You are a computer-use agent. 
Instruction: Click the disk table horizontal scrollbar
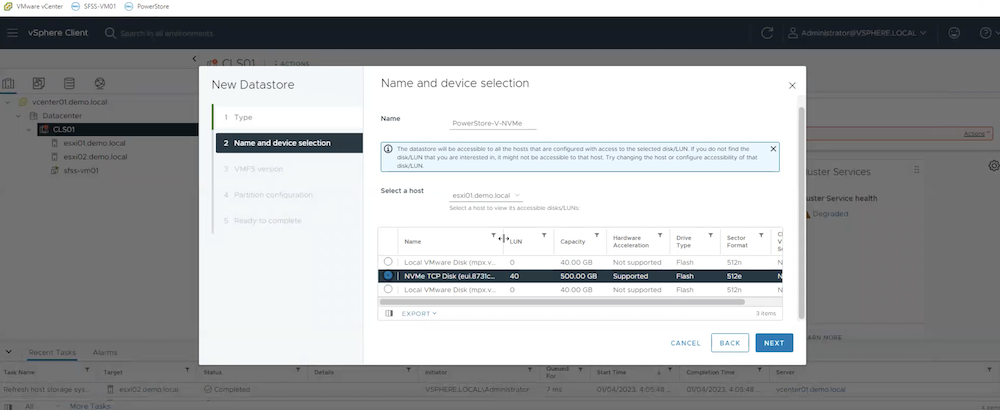562,302
